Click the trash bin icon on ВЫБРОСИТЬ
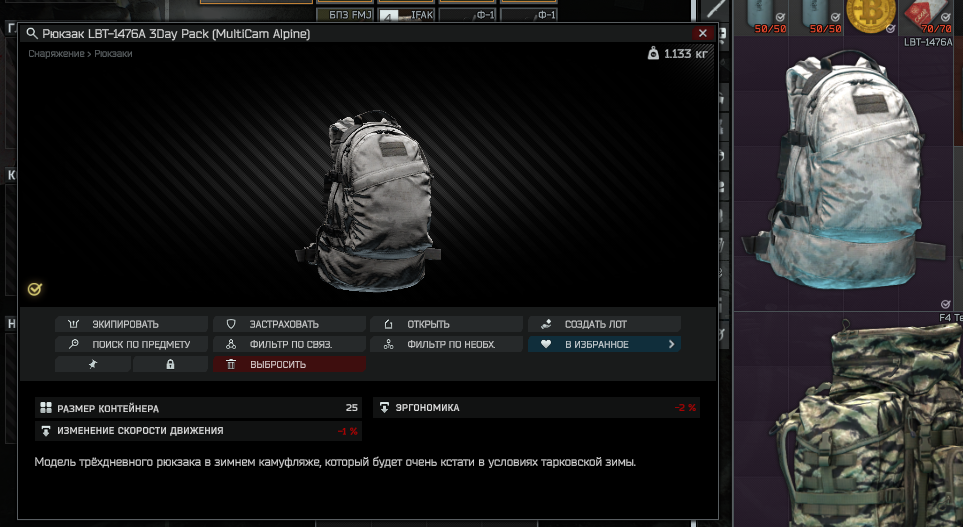This screenshot has height=527, width=963. (x=231, y=364)
